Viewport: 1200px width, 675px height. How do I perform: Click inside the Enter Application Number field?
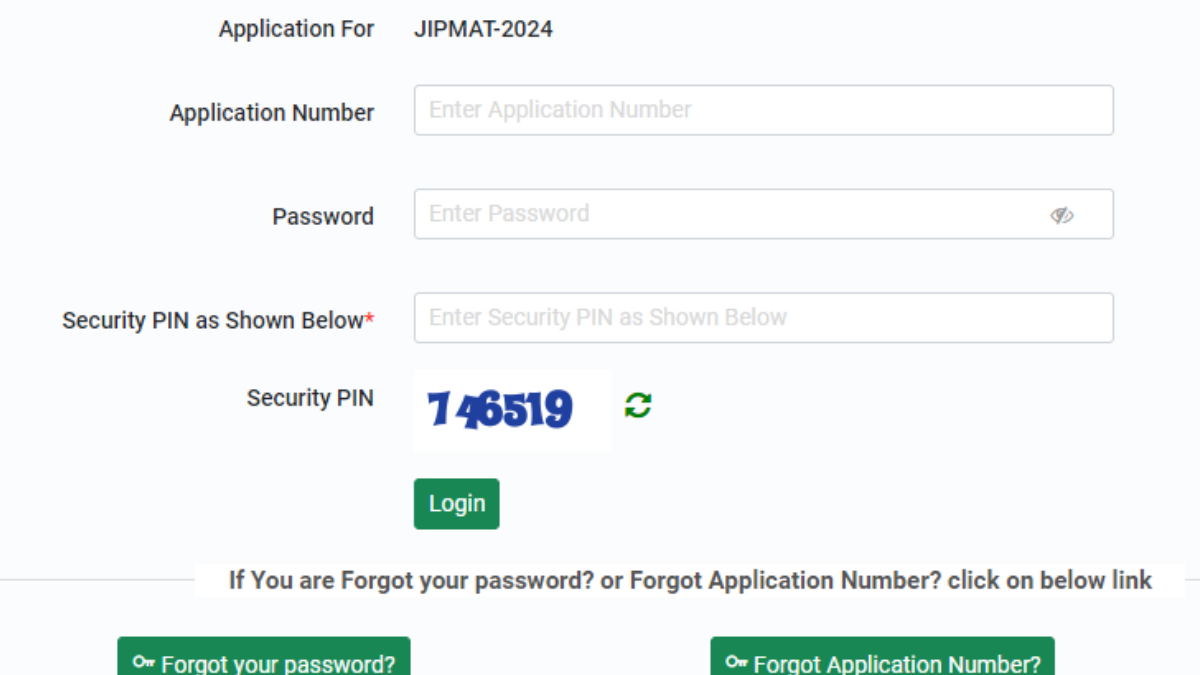[x=763, y=110]
